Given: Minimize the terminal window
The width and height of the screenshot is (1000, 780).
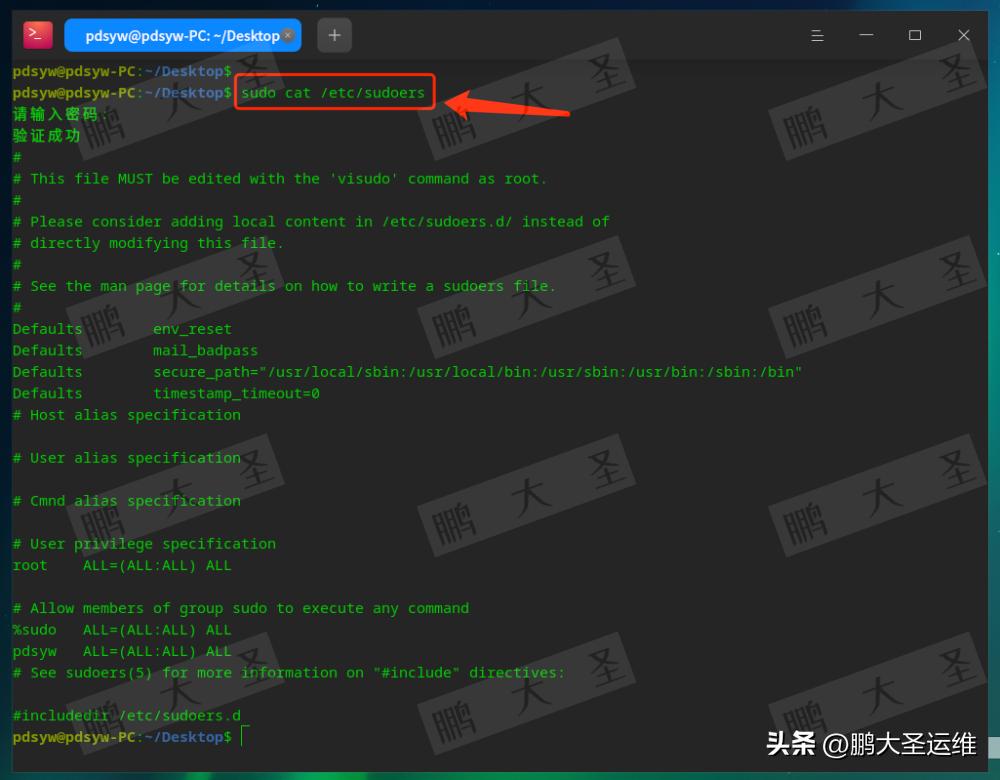Looking at the screenshot, I should click(x=866, y=35).
